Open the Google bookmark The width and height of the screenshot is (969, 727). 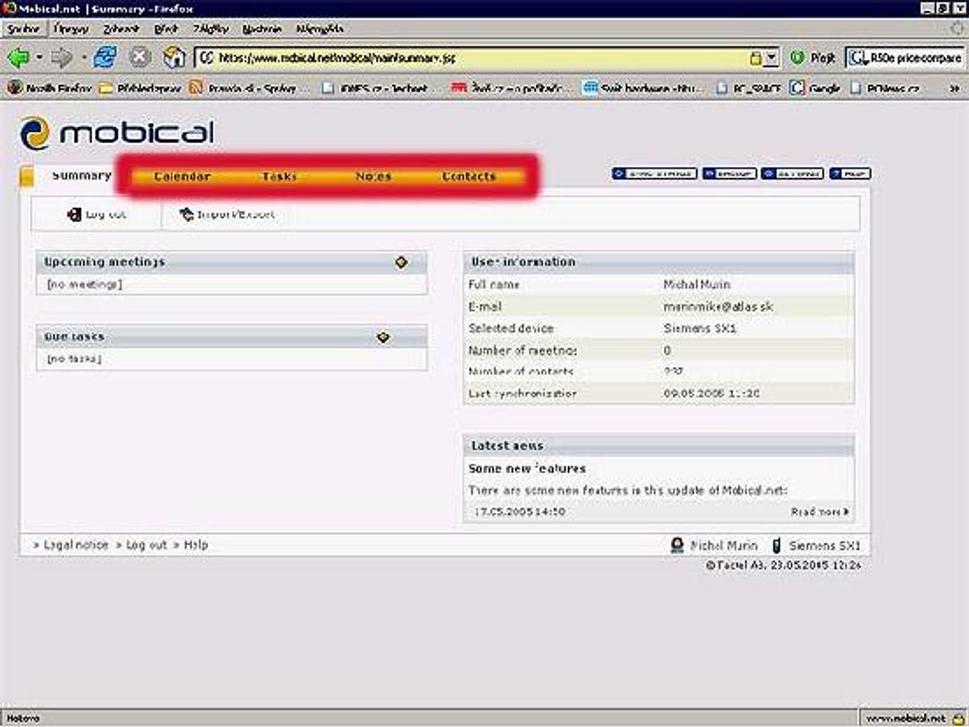click(815, 88)
